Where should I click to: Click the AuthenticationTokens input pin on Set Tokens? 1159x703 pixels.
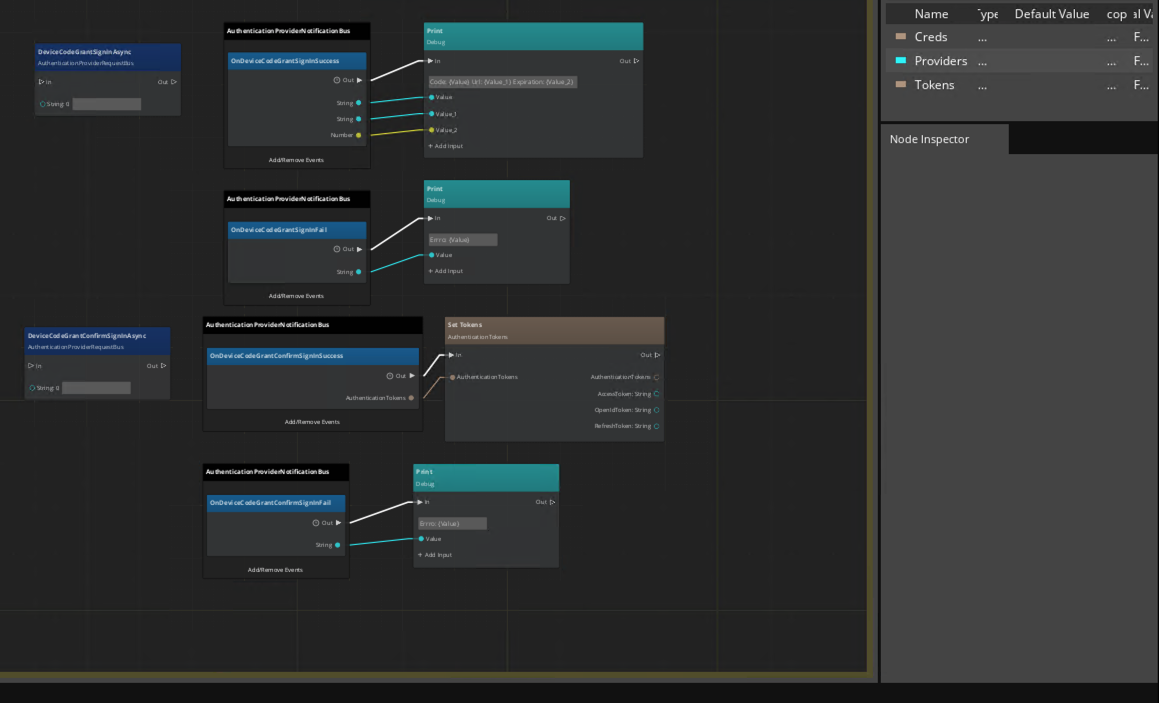(452, 377)
